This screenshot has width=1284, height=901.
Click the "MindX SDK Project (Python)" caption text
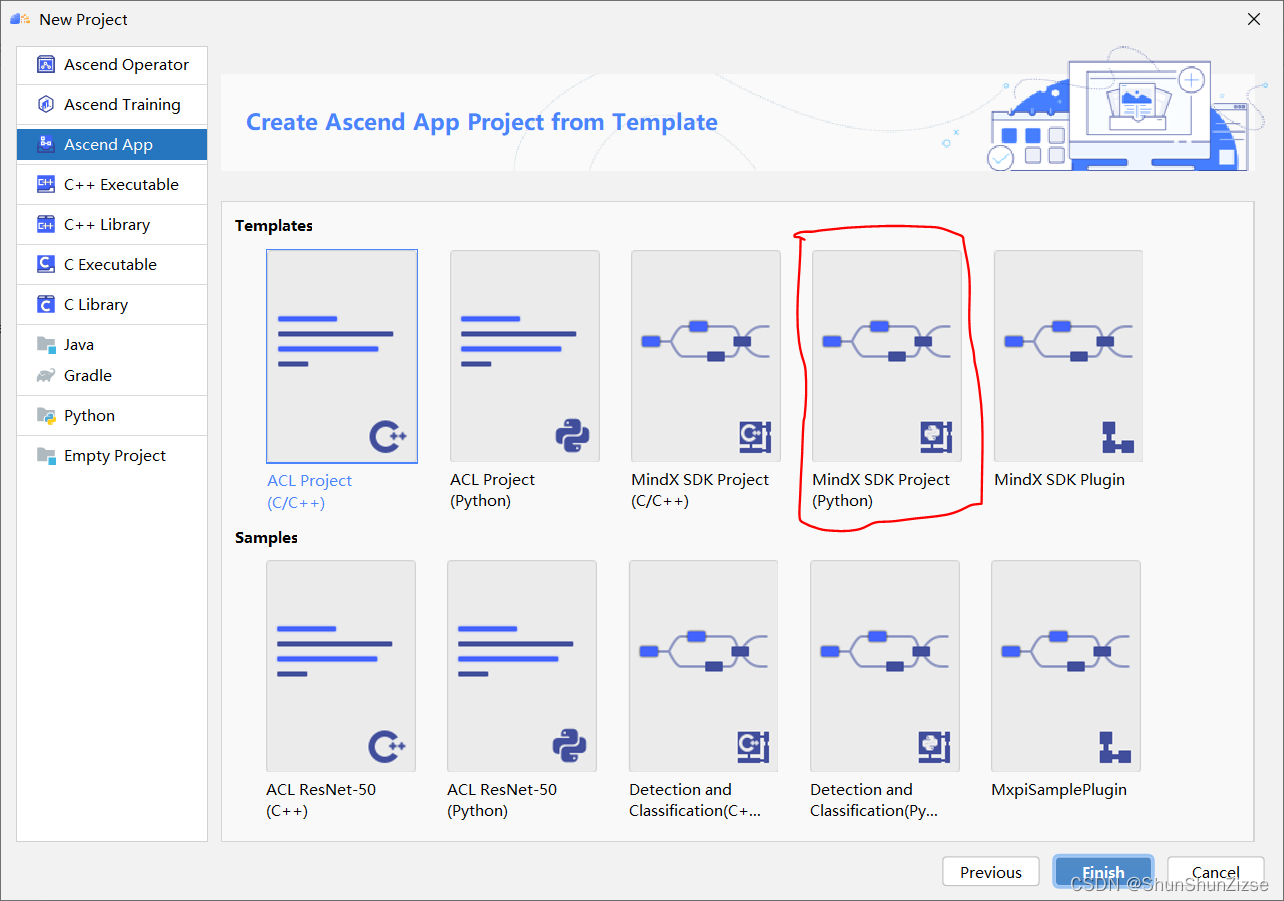pyautogui.click(x=881, y=490)
